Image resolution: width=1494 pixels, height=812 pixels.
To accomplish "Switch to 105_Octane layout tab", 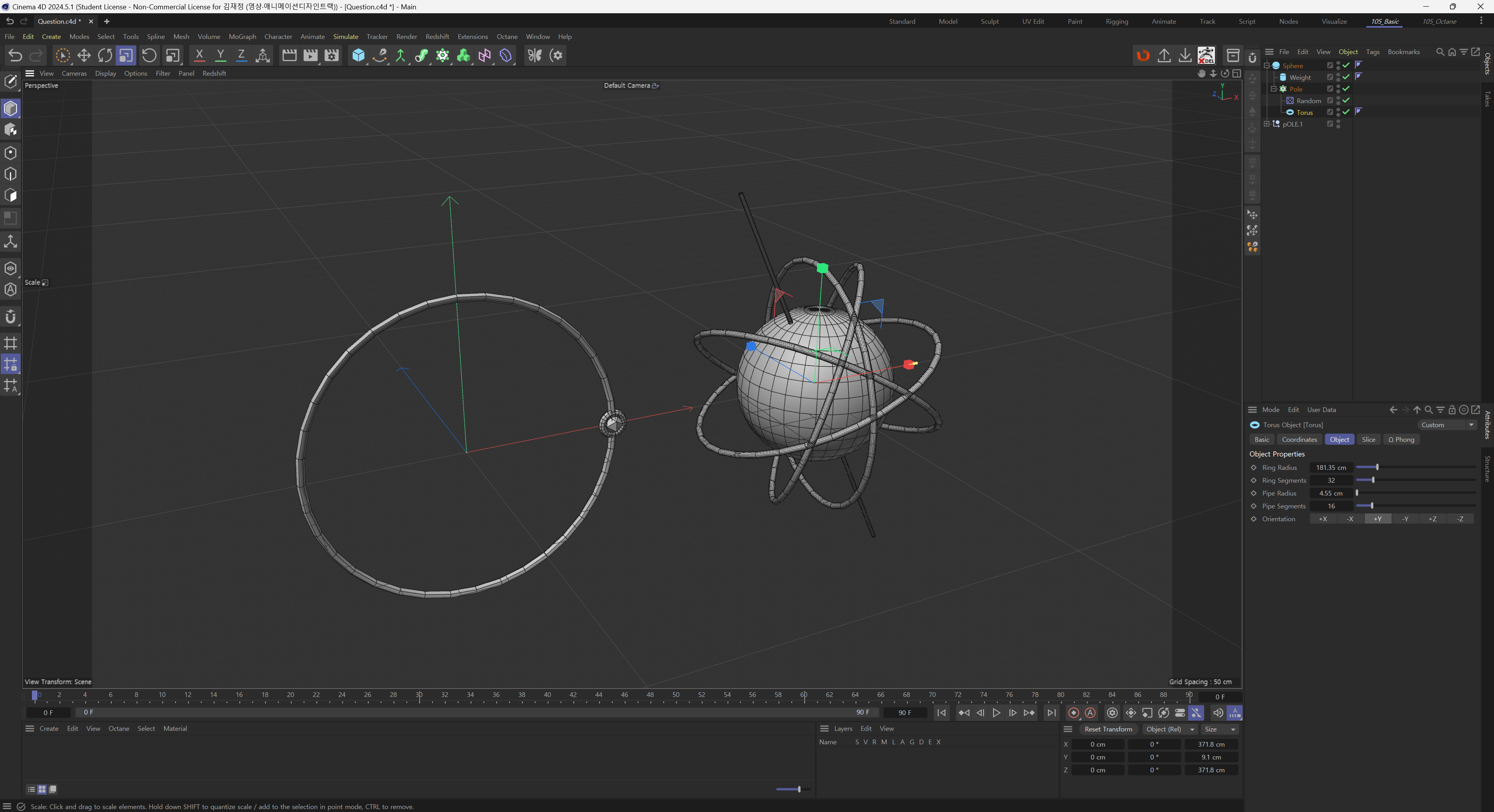I will click(1439, 21).
